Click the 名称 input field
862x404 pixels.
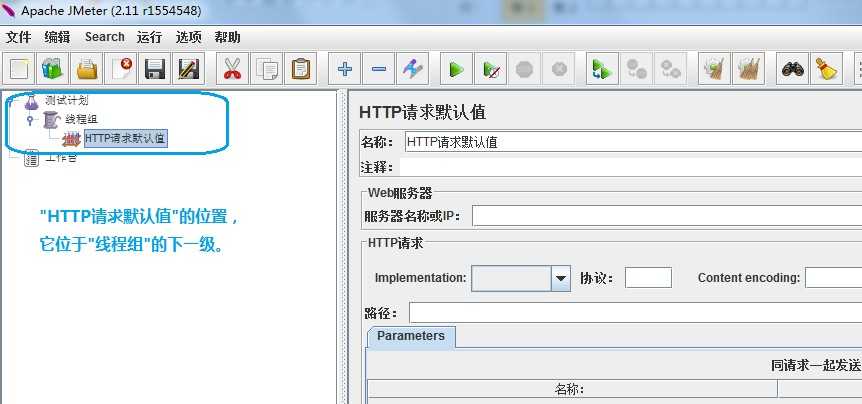pyautogui.click(x=633, y=142)
